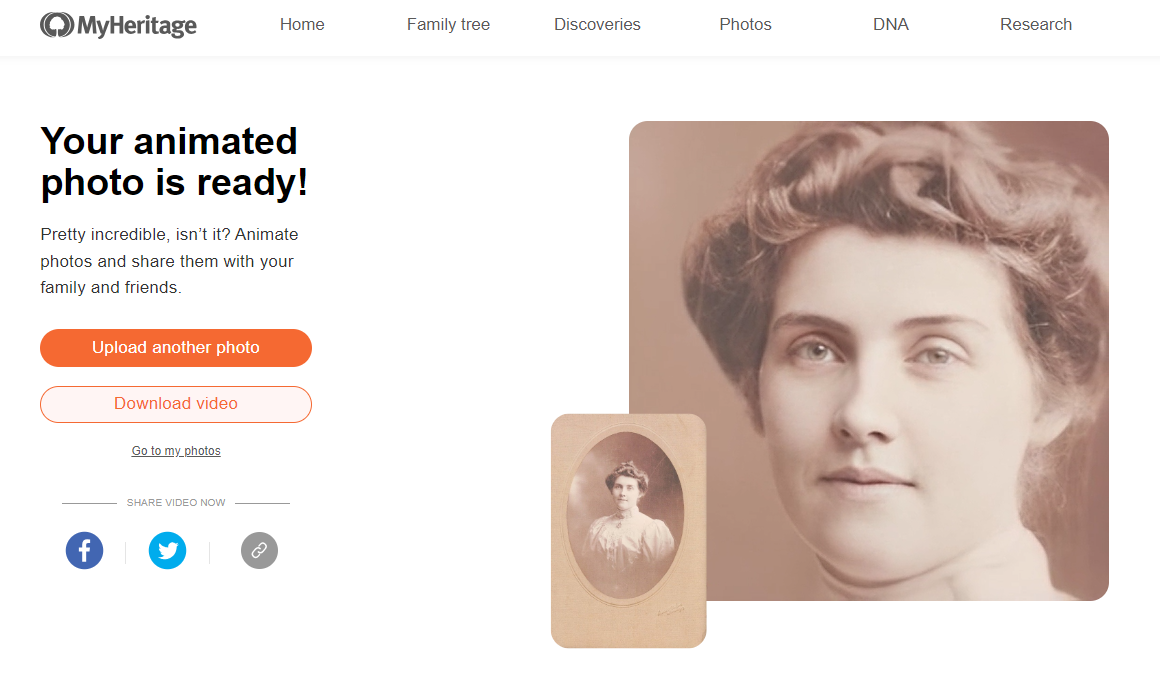Share the video on Twitter
The height and width of the screenshot is (698, 1160).
tap(167, 550)
